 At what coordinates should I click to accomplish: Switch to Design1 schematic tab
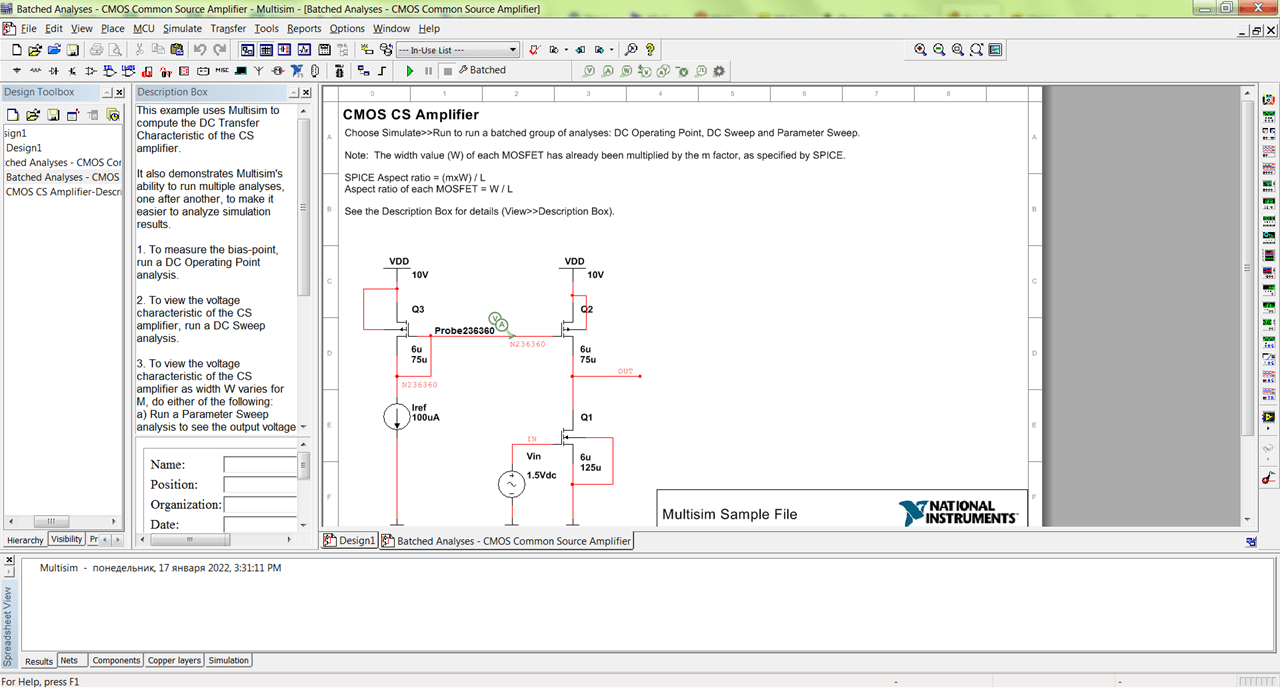[350, 541]
